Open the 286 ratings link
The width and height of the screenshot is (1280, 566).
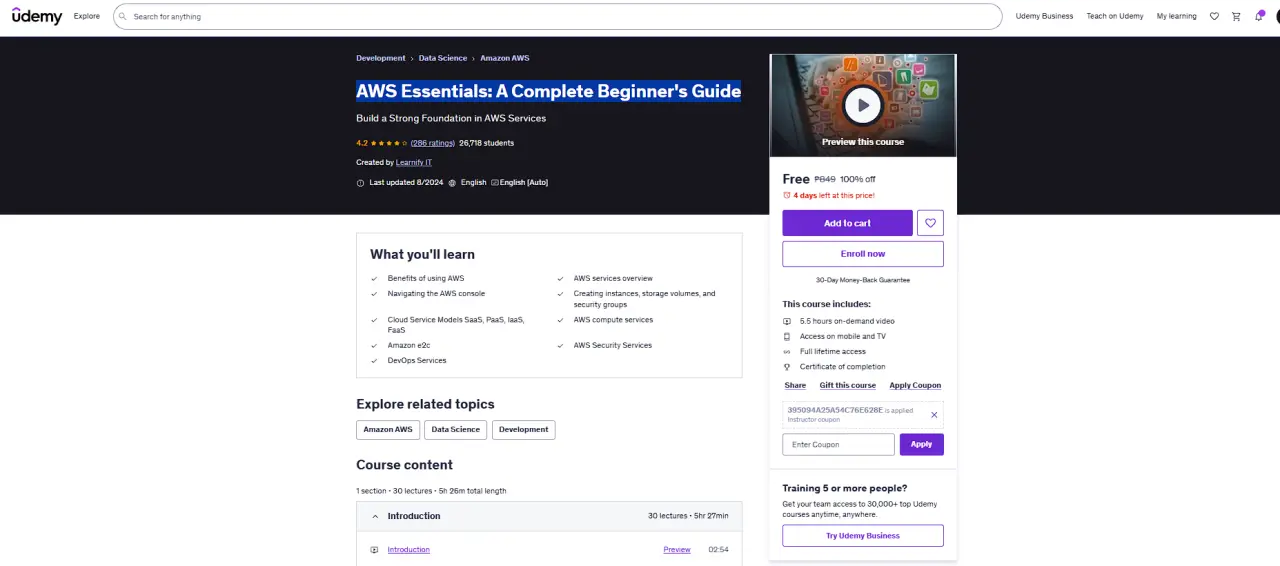432,143
